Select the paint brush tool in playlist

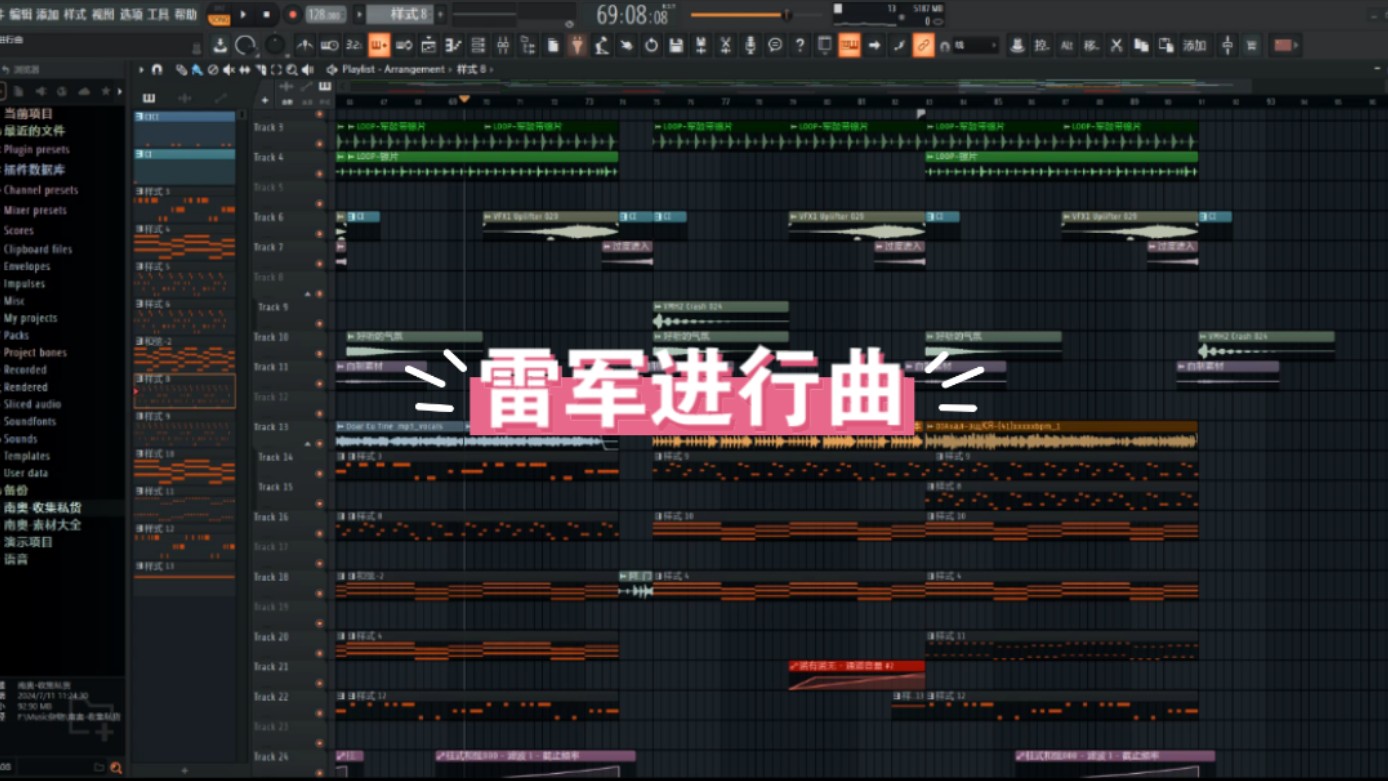(x=197, y=70)
